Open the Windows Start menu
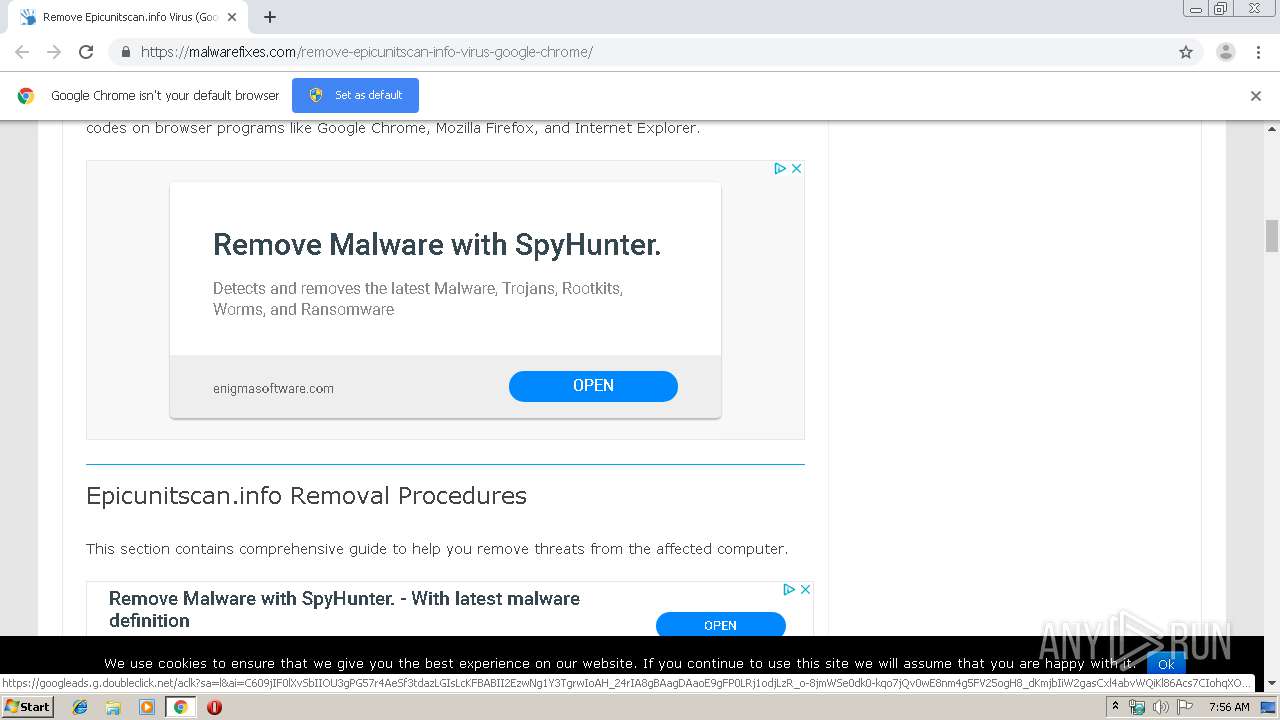This screenshot has width=1280, height=720. (27, 707)
